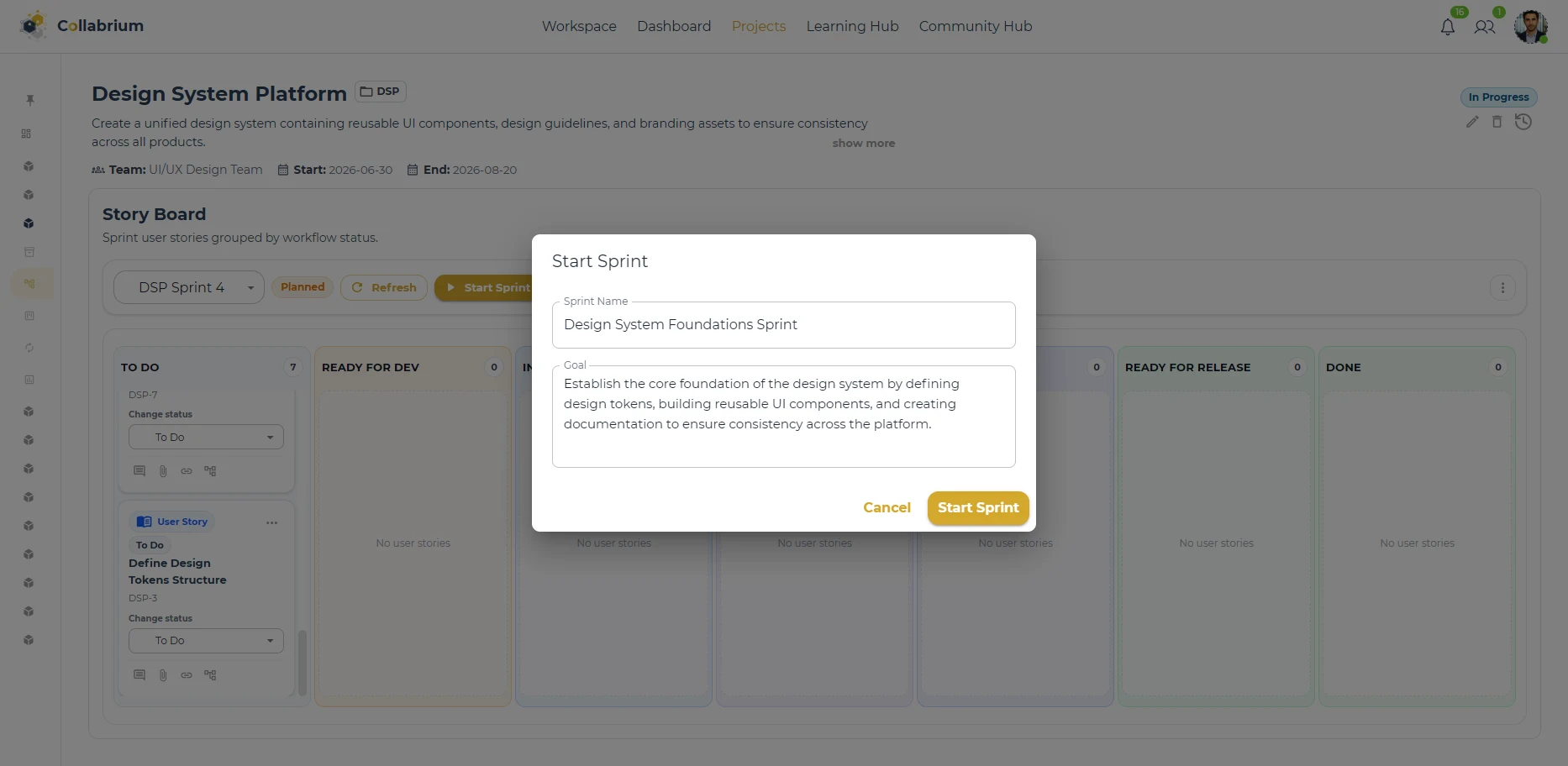Go to the Dashboard menu
The width and height of the screenshot is (1568, 766).
pyautogui.click(x=674, y=26)
